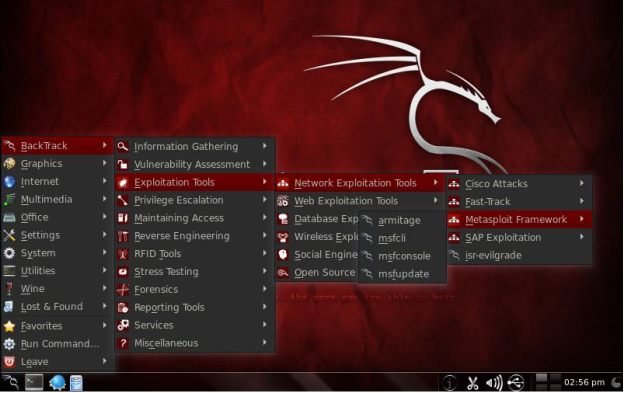This screenshot has height=393, width=624.
Task: Launch msfcli from the submenu
Action: 402,238
